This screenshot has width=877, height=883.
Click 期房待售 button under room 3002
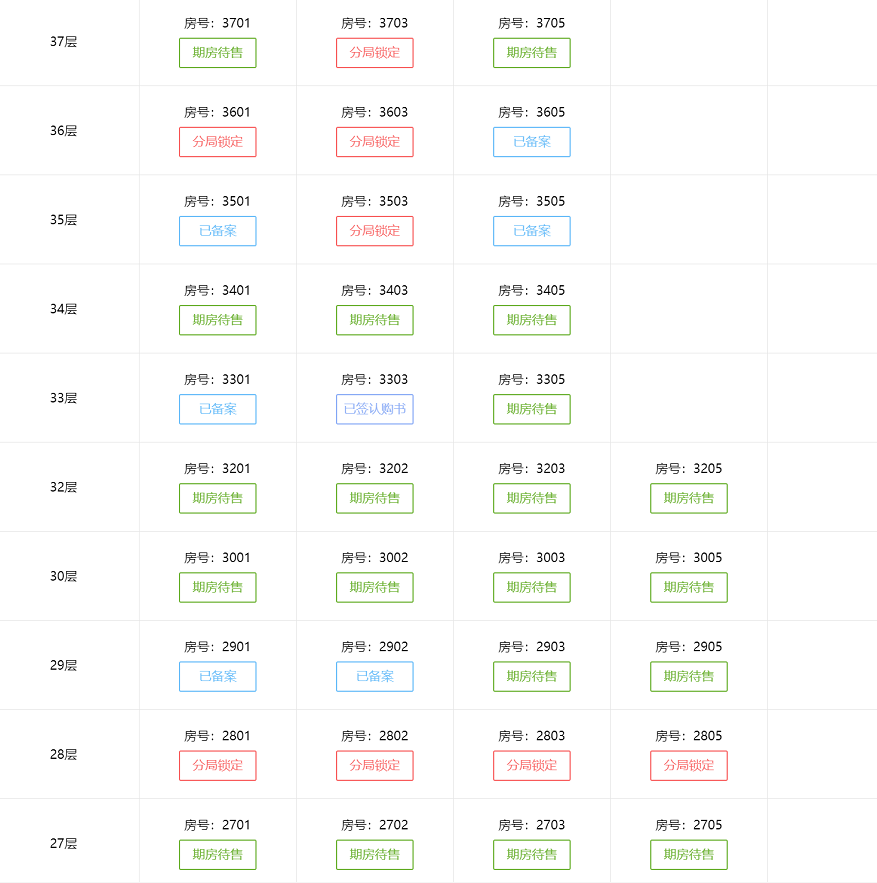click(x=375, y=587)
